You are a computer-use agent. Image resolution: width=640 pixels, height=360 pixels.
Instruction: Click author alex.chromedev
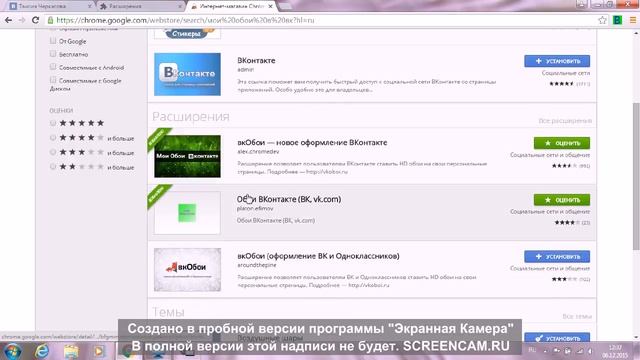pos(258,151)
